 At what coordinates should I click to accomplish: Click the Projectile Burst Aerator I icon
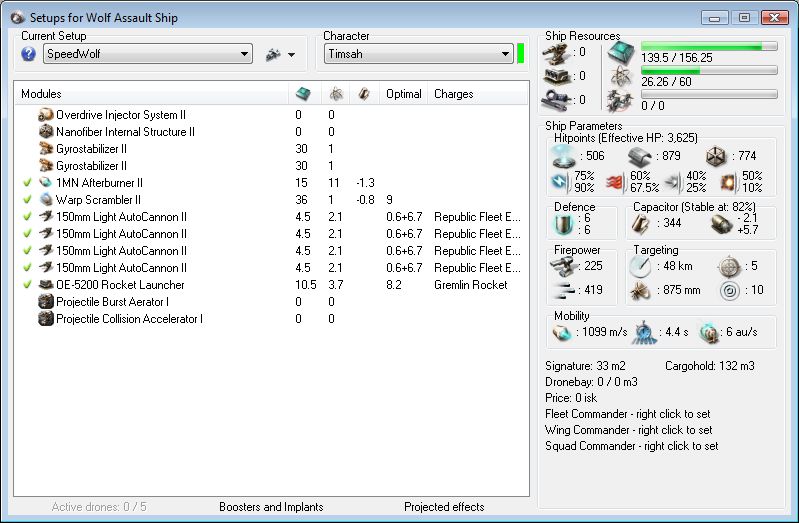pyautogui.click(x=46, y=301)
